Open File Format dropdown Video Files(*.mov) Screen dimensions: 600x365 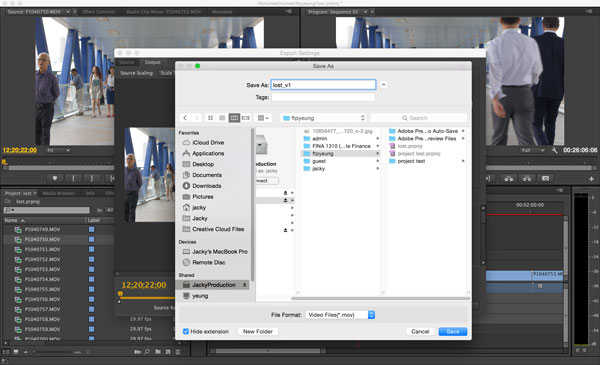[340, 315]
